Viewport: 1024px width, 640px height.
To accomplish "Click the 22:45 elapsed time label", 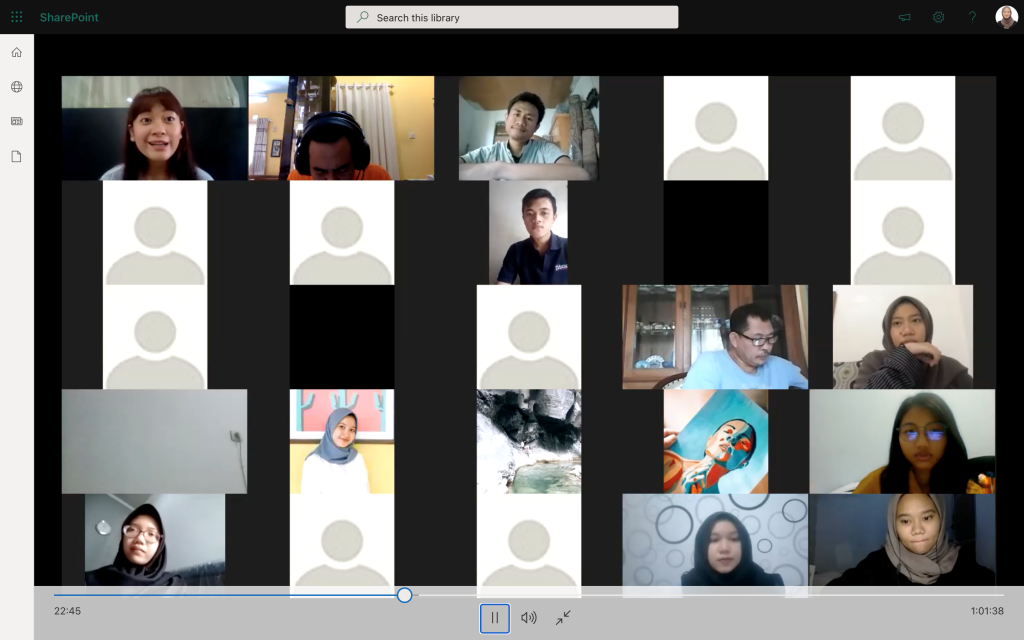I will (x=67, y=611).
